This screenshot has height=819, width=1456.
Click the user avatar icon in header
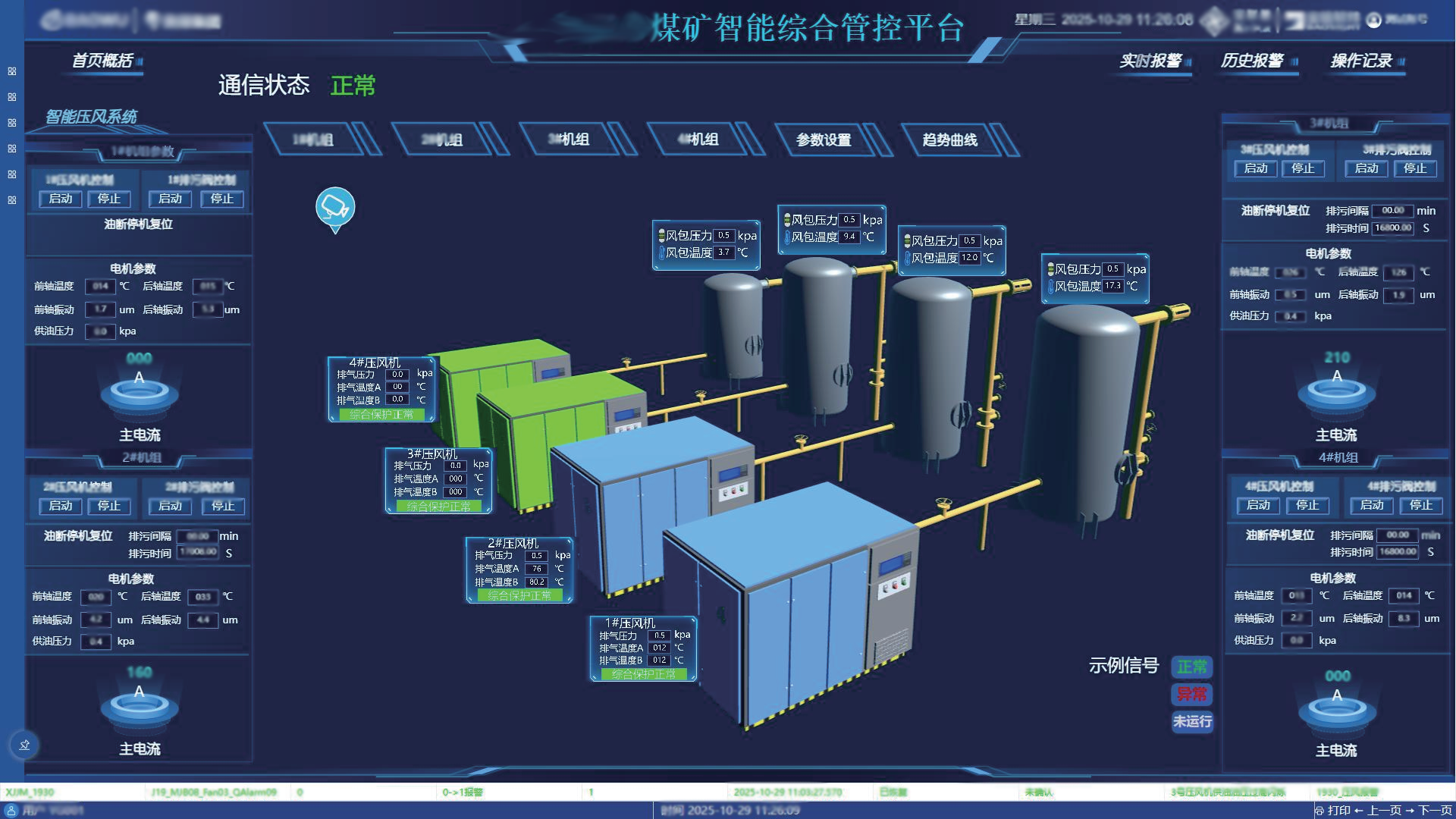[1373, 20]
